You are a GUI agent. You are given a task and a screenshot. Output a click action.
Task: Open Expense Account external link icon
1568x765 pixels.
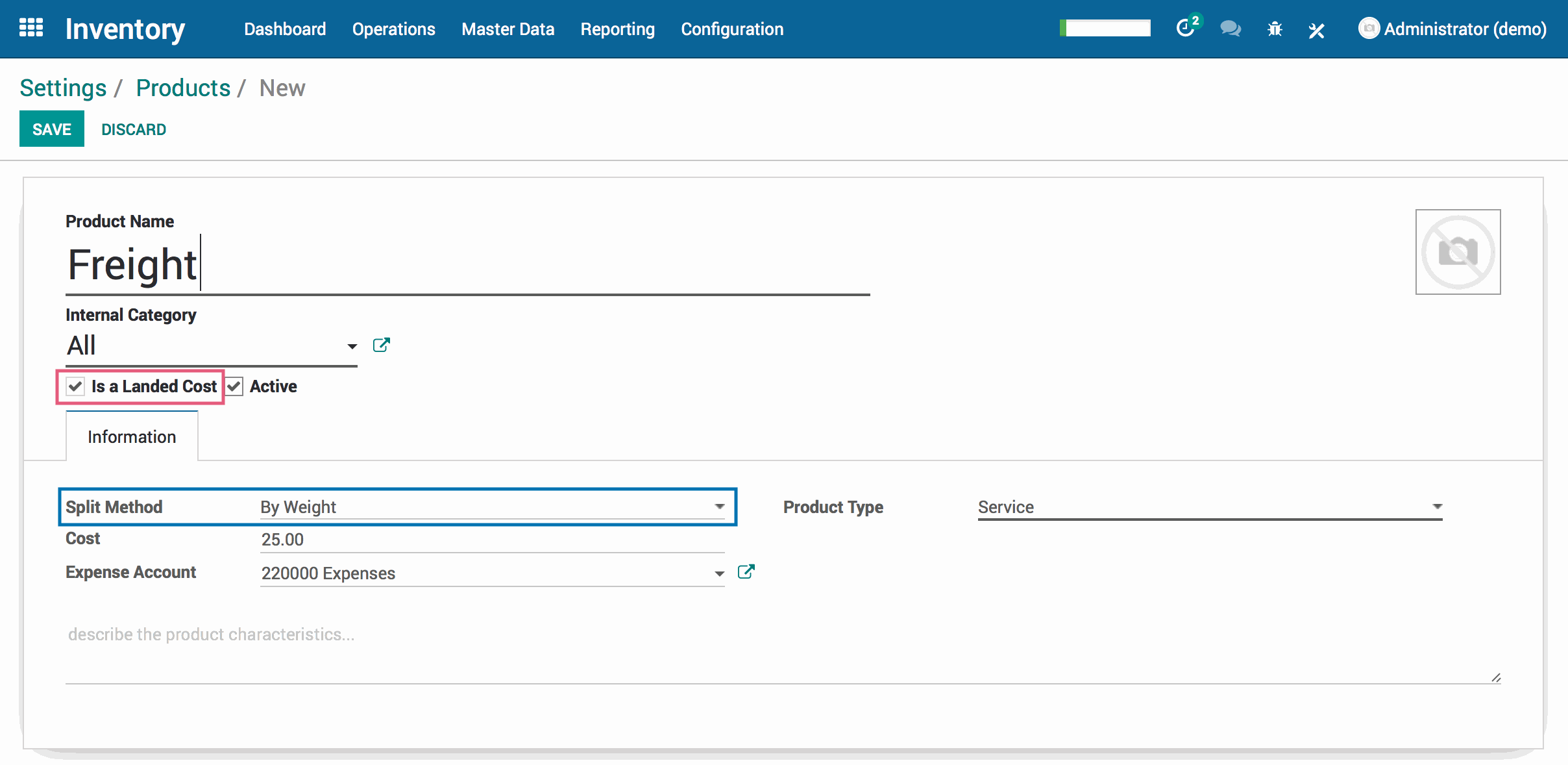coord(746,571)
